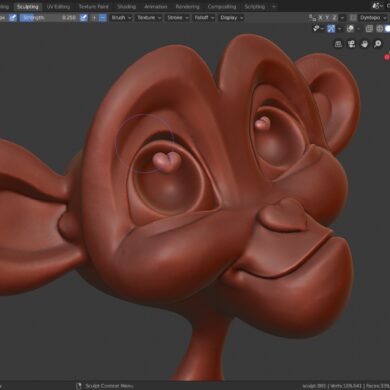Enable the Dyntopo checkbox

[353, 18]
